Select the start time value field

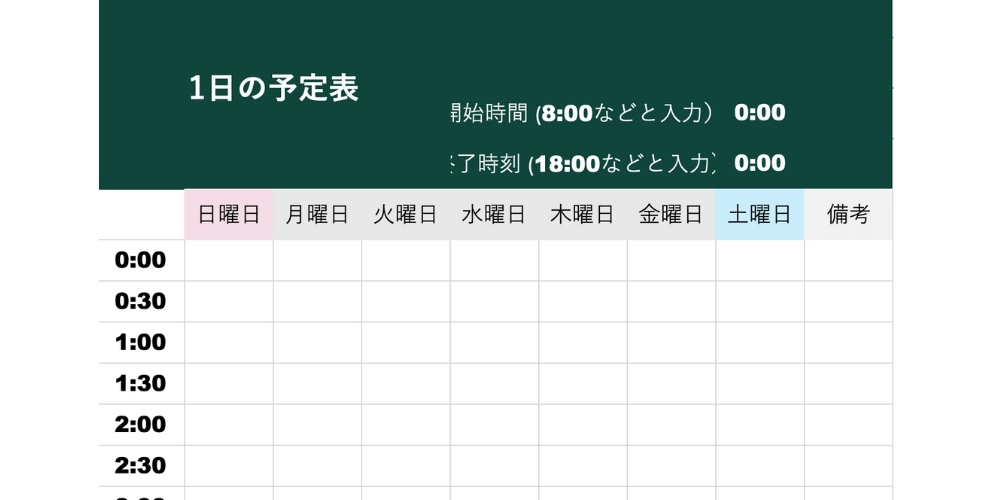[759, 113]
